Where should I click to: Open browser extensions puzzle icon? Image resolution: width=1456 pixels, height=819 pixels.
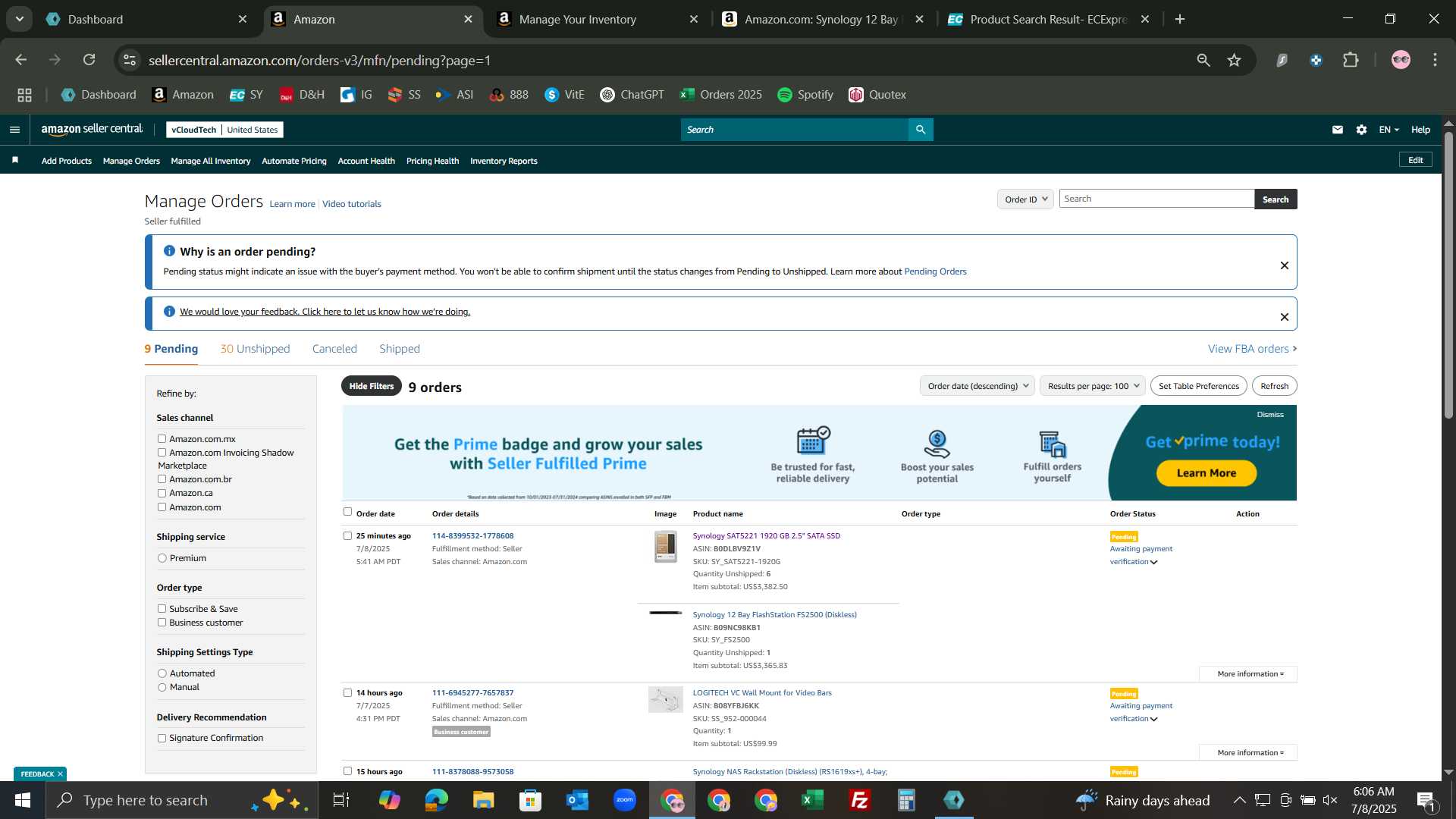(1351, 60)
